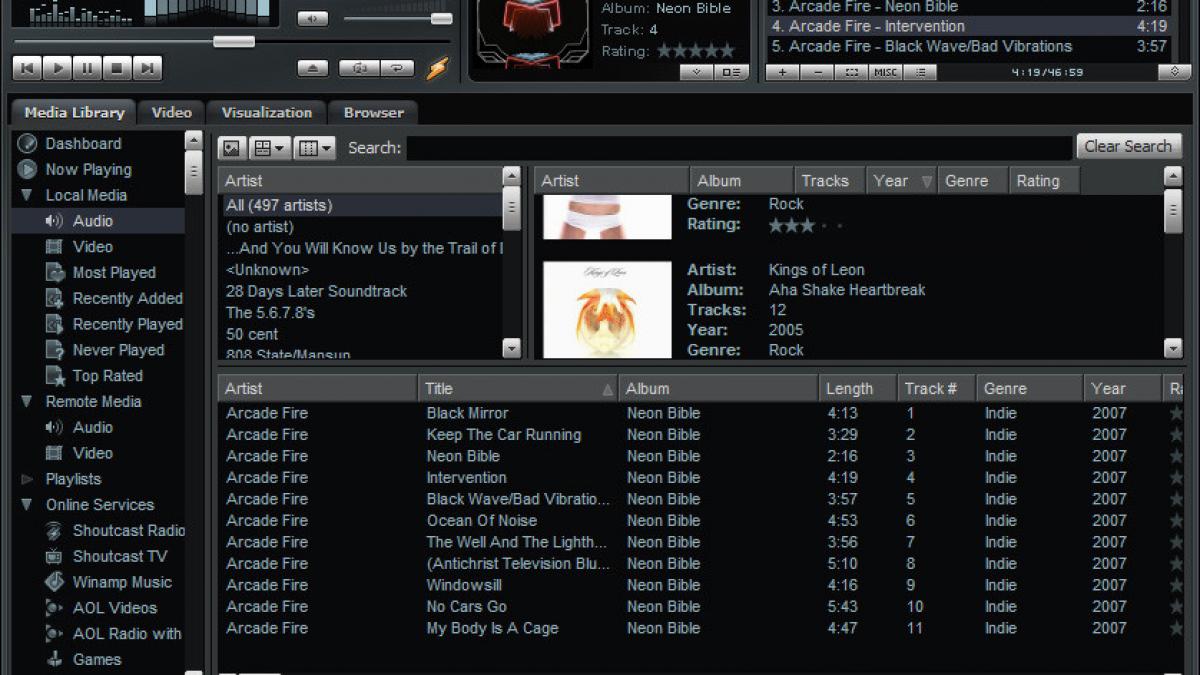This screenshot has height=675, width=1200.
Task: Toggle repeat playback mode
Action: (x=396, y=69)
